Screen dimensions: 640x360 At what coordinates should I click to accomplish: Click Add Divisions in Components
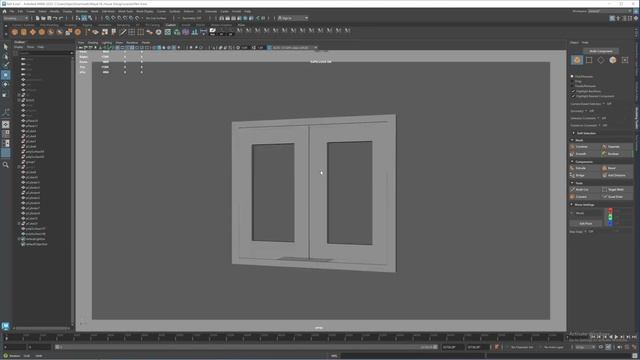pyautogui.click(x=617, y=176)
